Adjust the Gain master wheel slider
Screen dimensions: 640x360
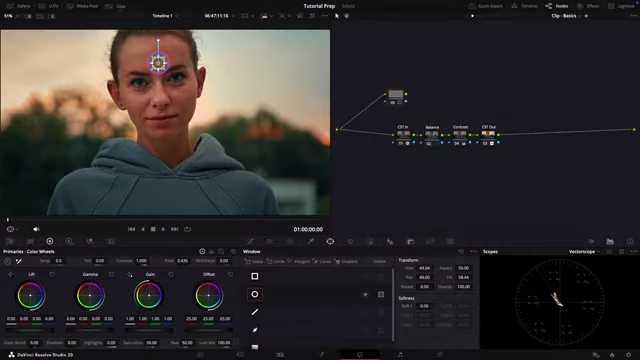click(x=149, y=330)
